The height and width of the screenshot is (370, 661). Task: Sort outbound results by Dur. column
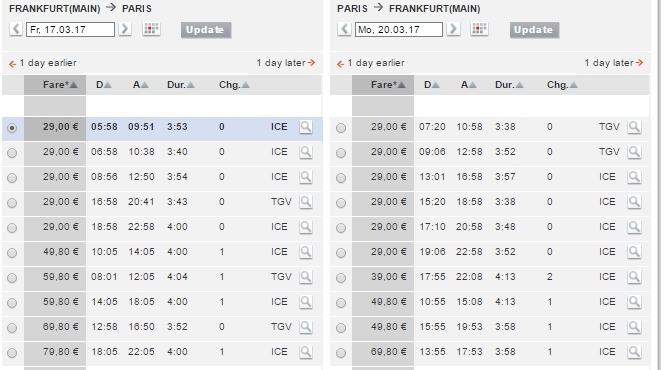point(180,85)
